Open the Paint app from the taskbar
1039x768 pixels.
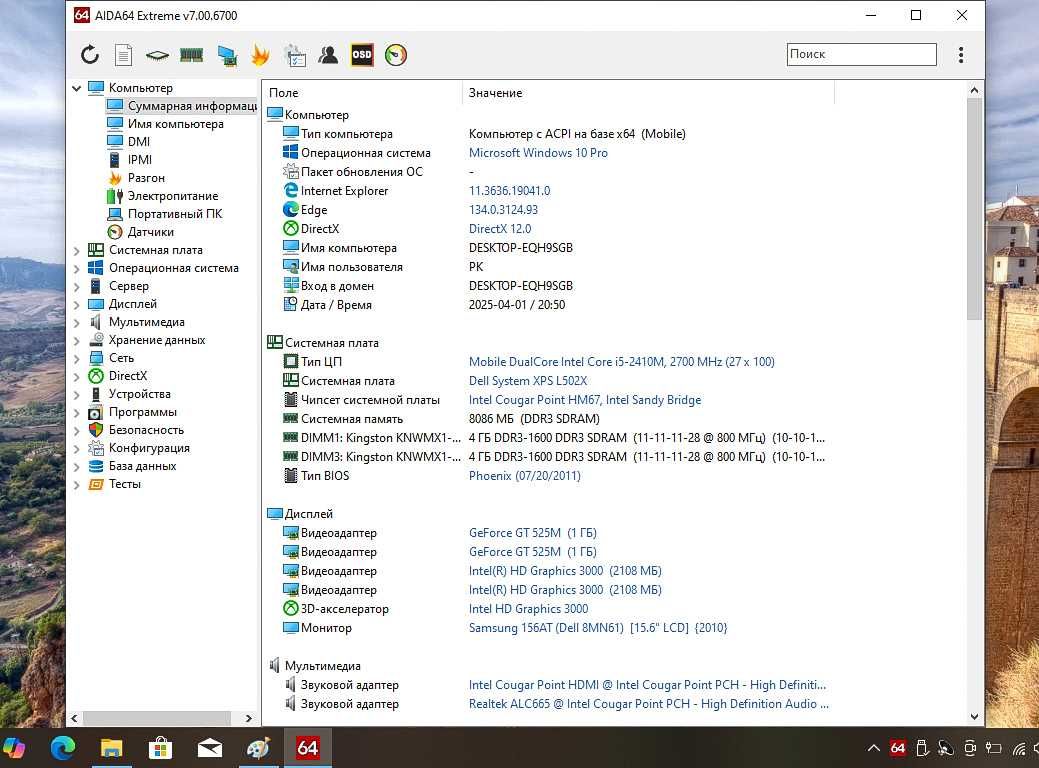click(x=258, y=748)
